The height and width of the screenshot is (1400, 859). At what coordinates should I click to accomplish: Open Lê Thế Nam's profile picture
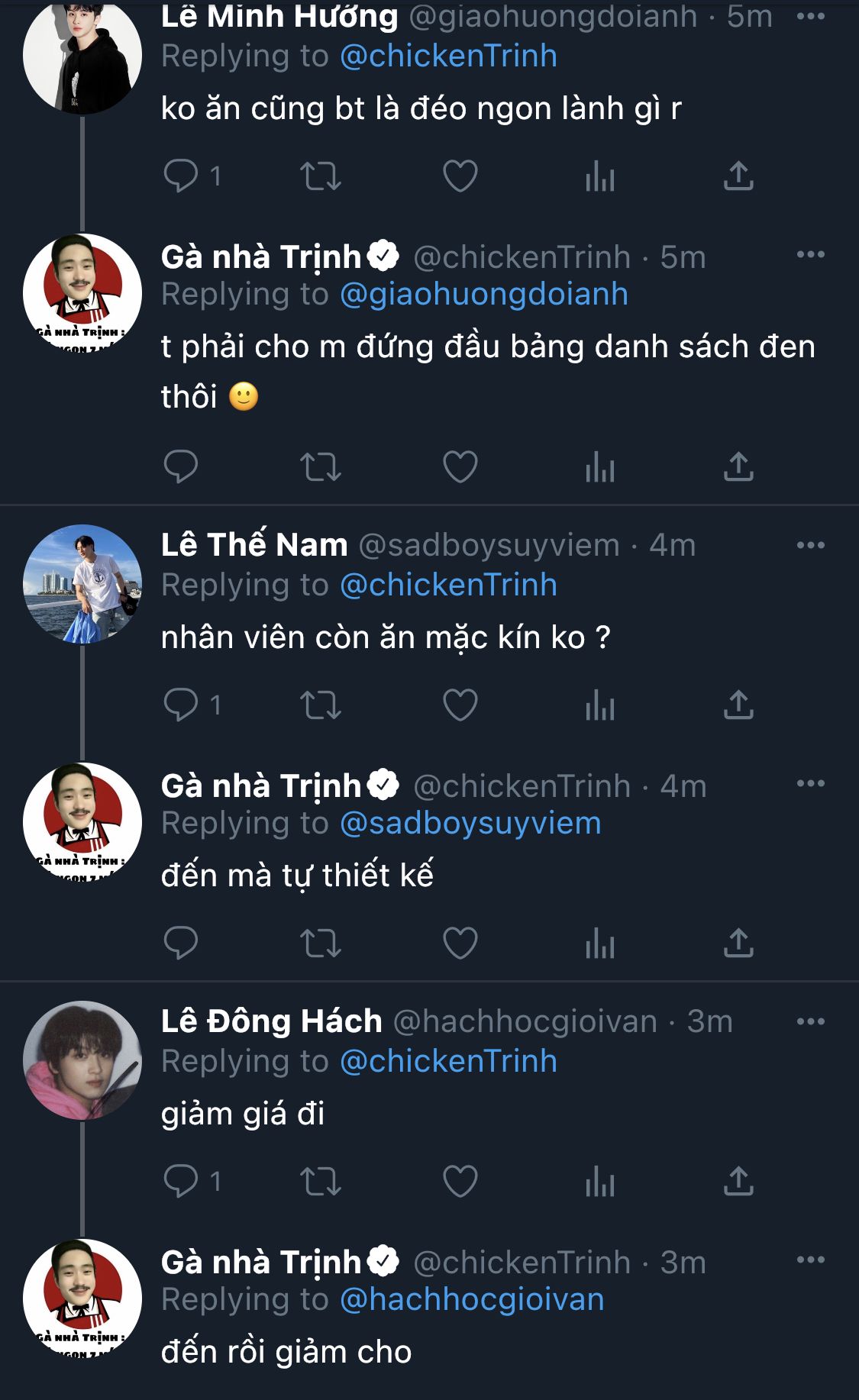82,584
